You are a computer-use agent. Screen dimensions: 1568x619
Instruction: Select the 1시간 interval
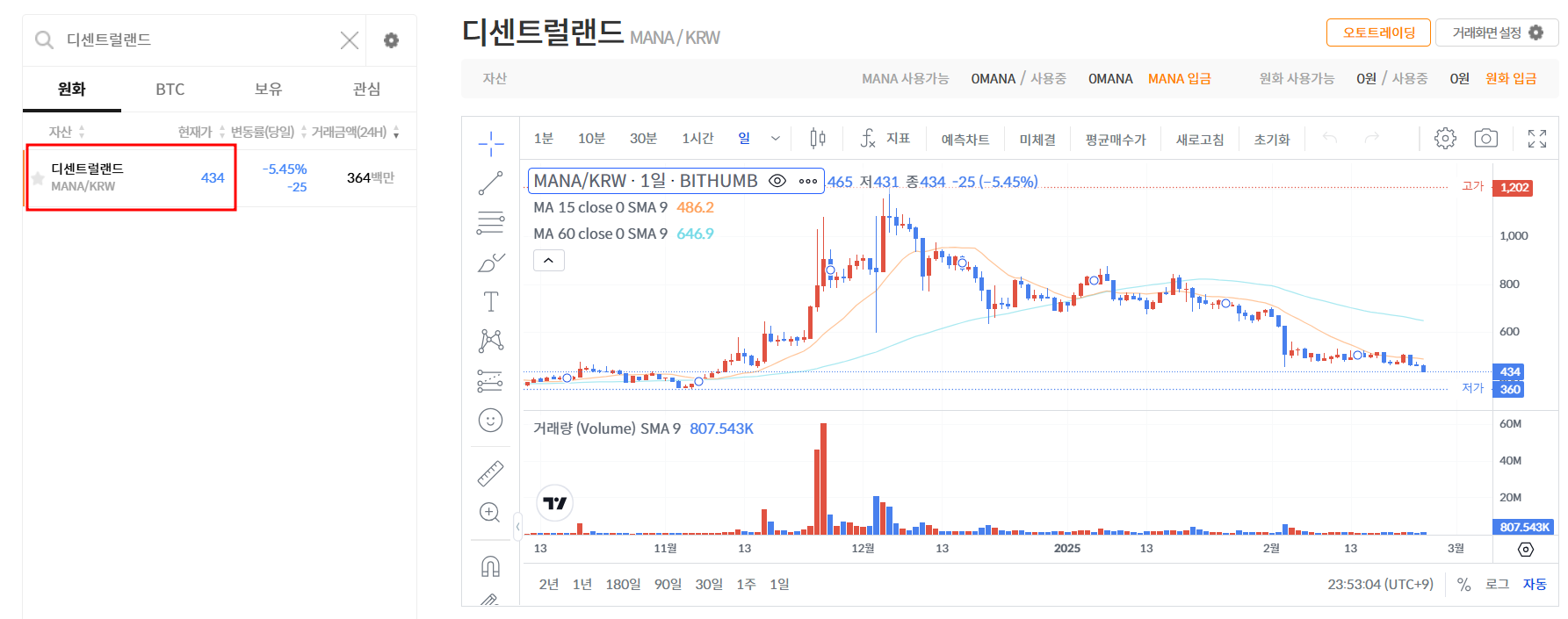click(x=697, y=139)
